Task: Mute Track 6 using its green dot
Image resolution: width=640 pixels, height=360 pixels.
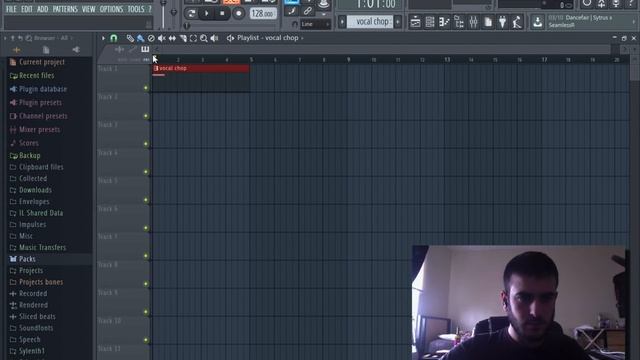Action: [146, 228]
